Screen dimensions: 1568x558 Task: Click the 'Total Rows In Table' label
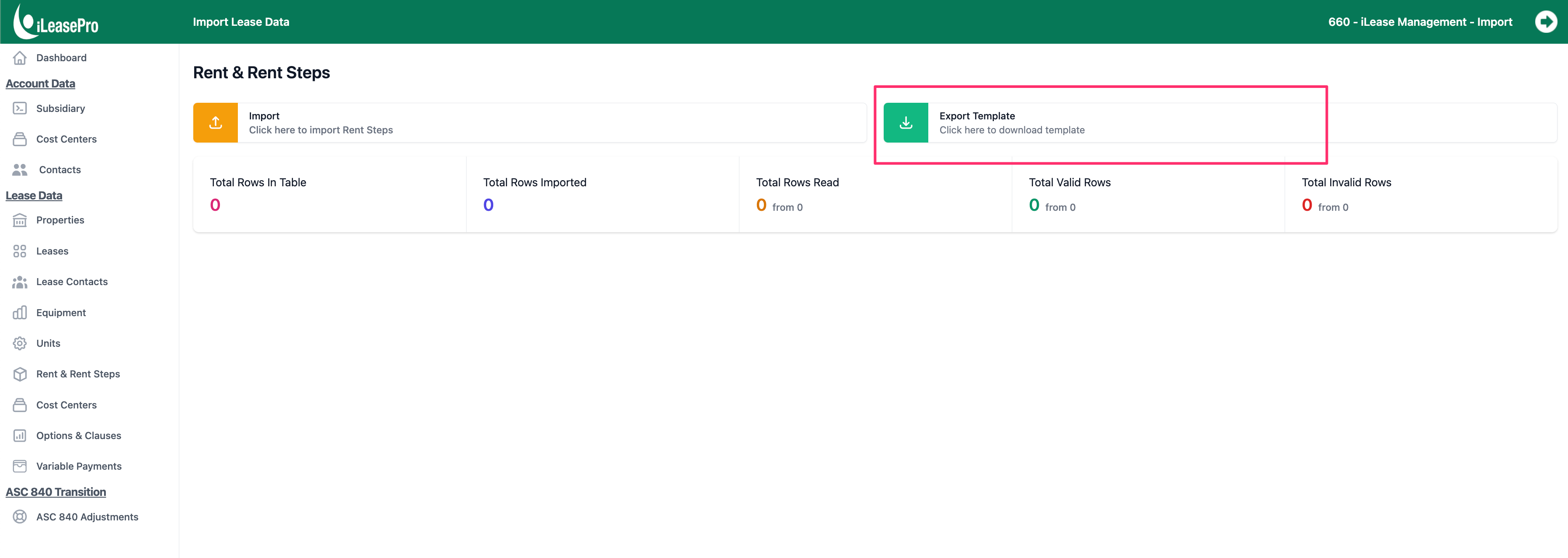[x=258, y=182]
